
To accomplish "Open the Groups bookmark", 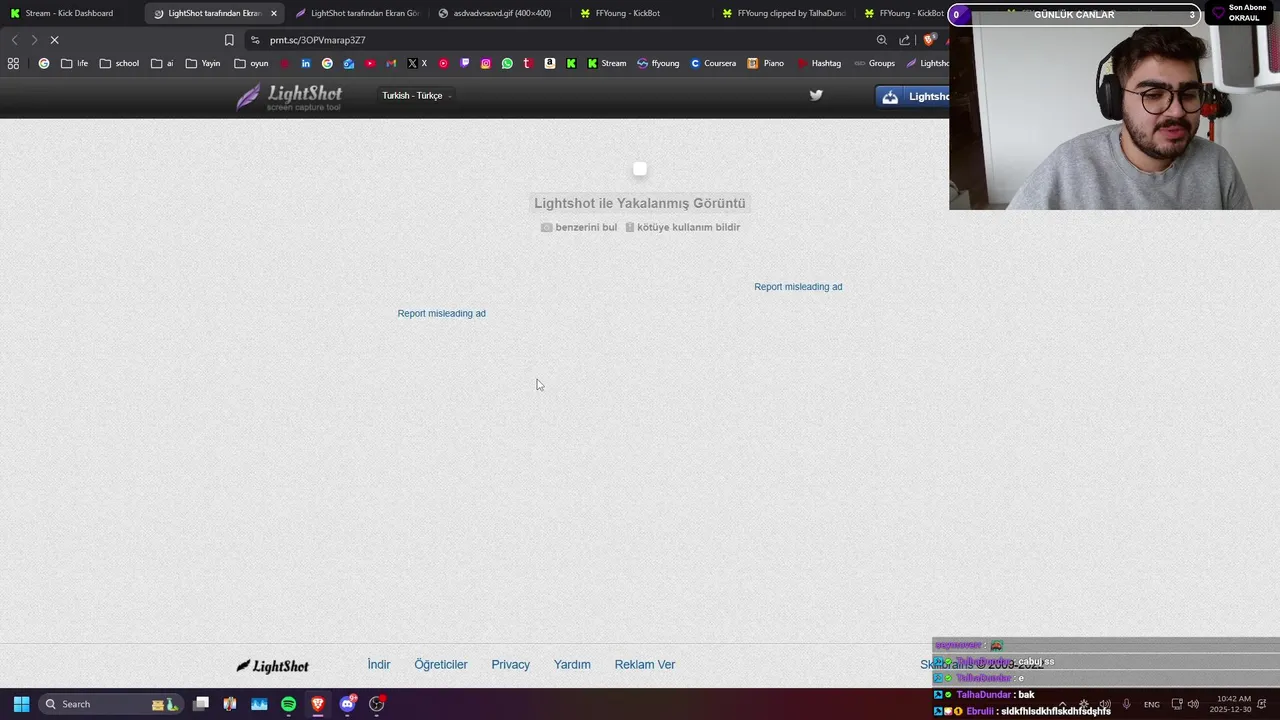I will click(x=874, y=63).
